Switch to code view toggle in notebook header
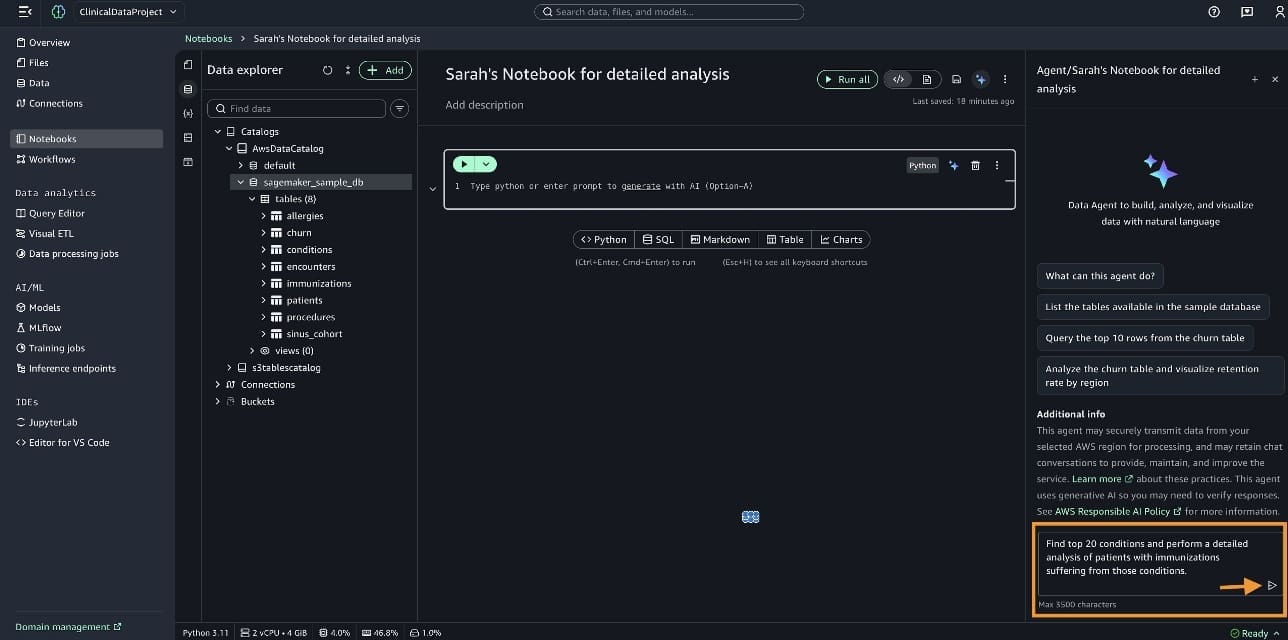Screen dimensions: 1288x640 pos(898,79)
